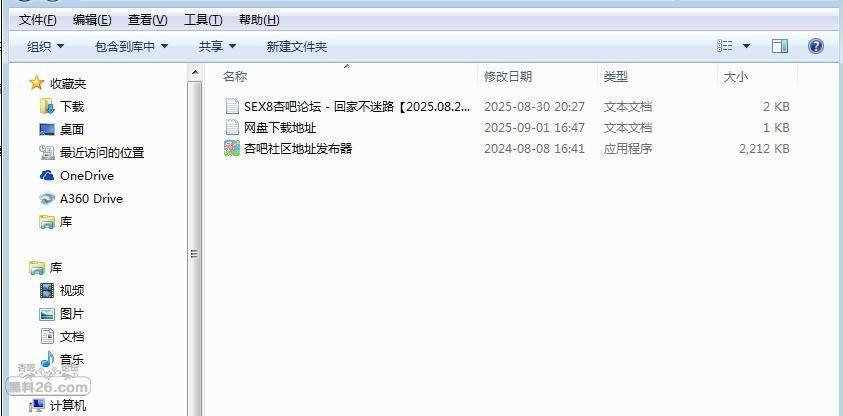
Task: Open the 工具(T) menu
Action: tap(203, 20)
